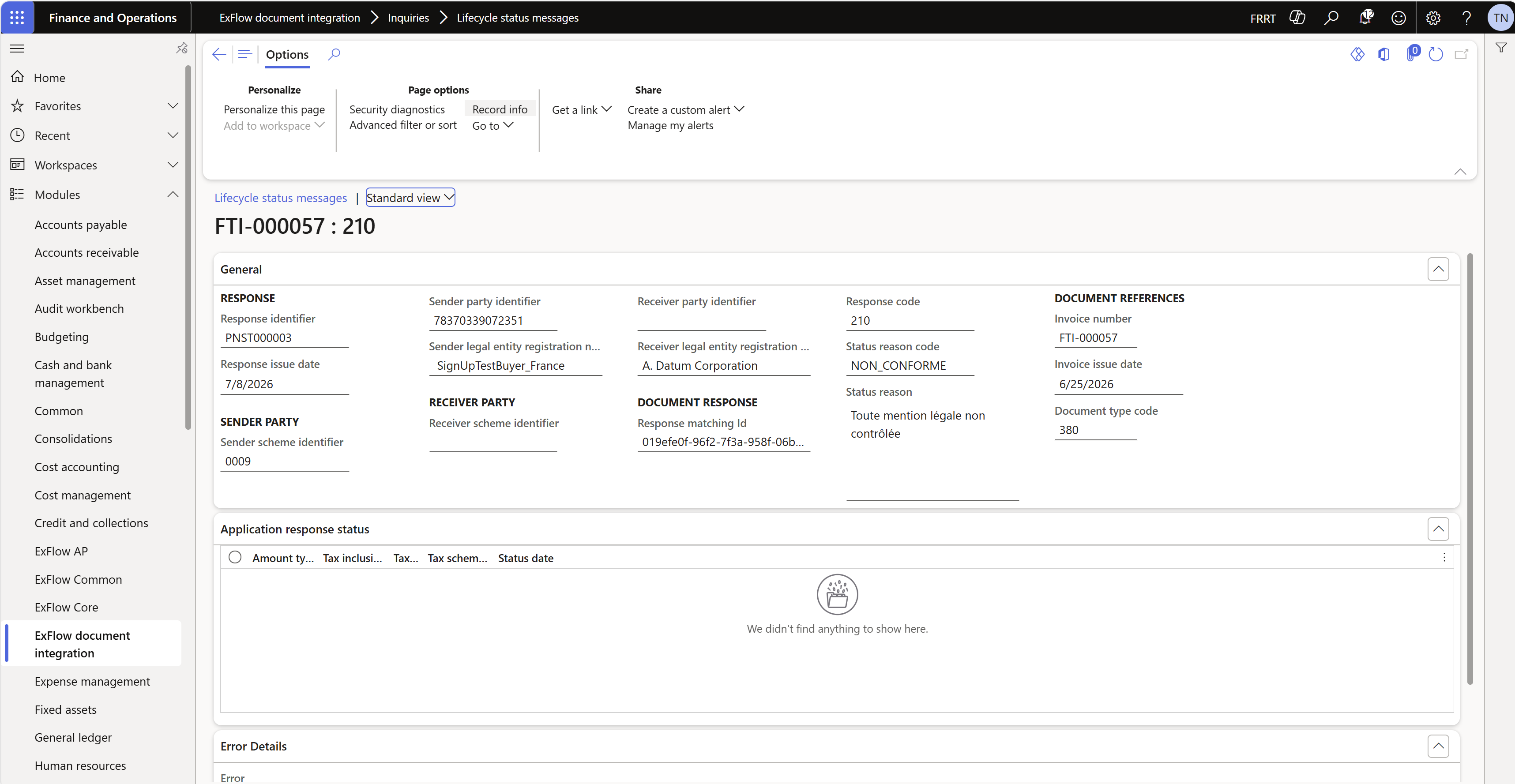Viewport: 1515px width, 784px height.
Task: Expand the Favorites menu
Action: tap(172, 106)
